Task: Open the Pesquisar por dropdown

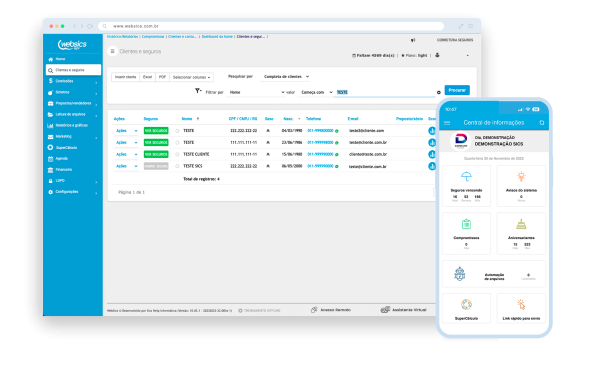Action: (x=286, y=77)
